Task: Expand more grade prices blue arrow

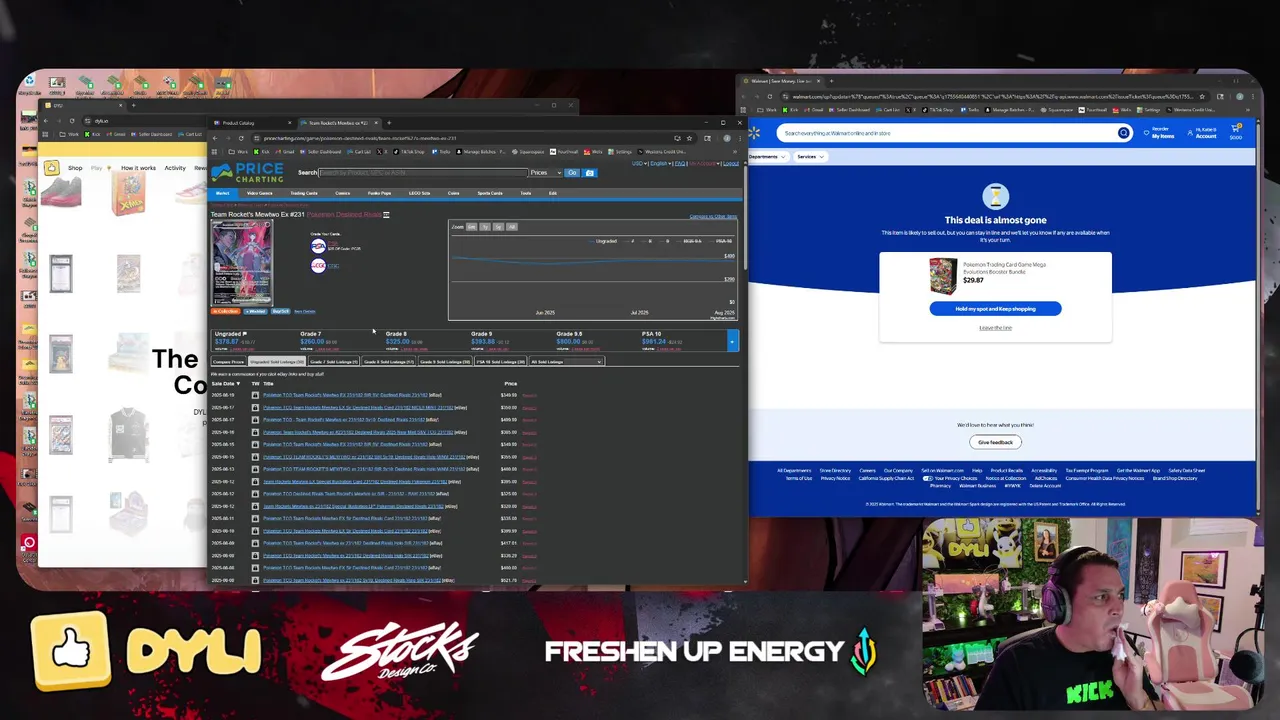Action: pyautogui.click(x=732, y=342)
